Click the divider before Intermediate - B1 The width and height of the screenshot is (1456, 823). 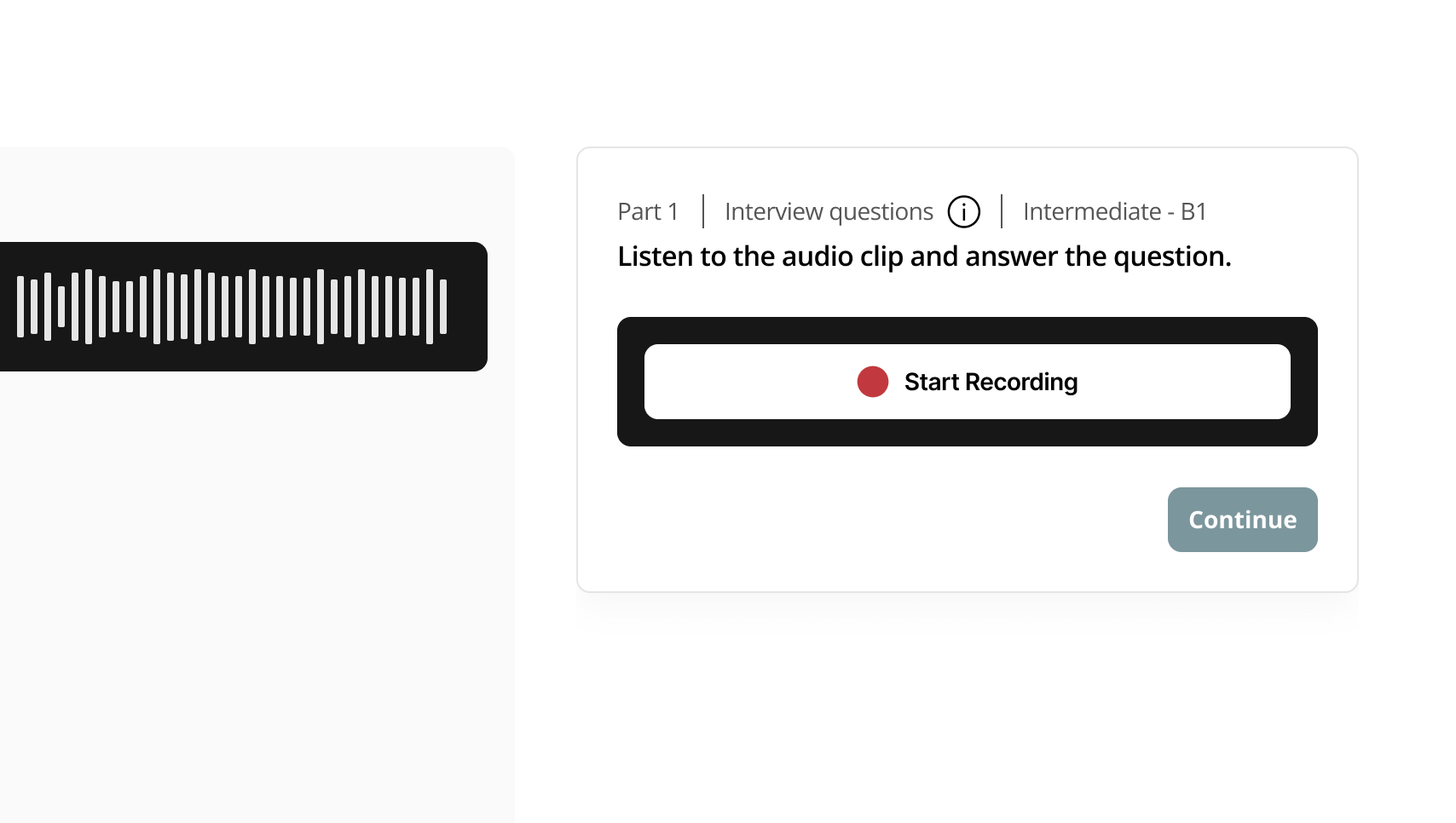pos(1002,211)
